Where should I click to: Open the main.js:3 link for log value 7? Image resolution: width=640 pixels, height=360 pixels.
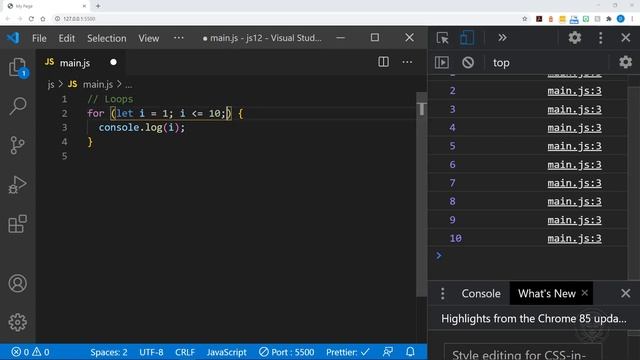[574, 183]
